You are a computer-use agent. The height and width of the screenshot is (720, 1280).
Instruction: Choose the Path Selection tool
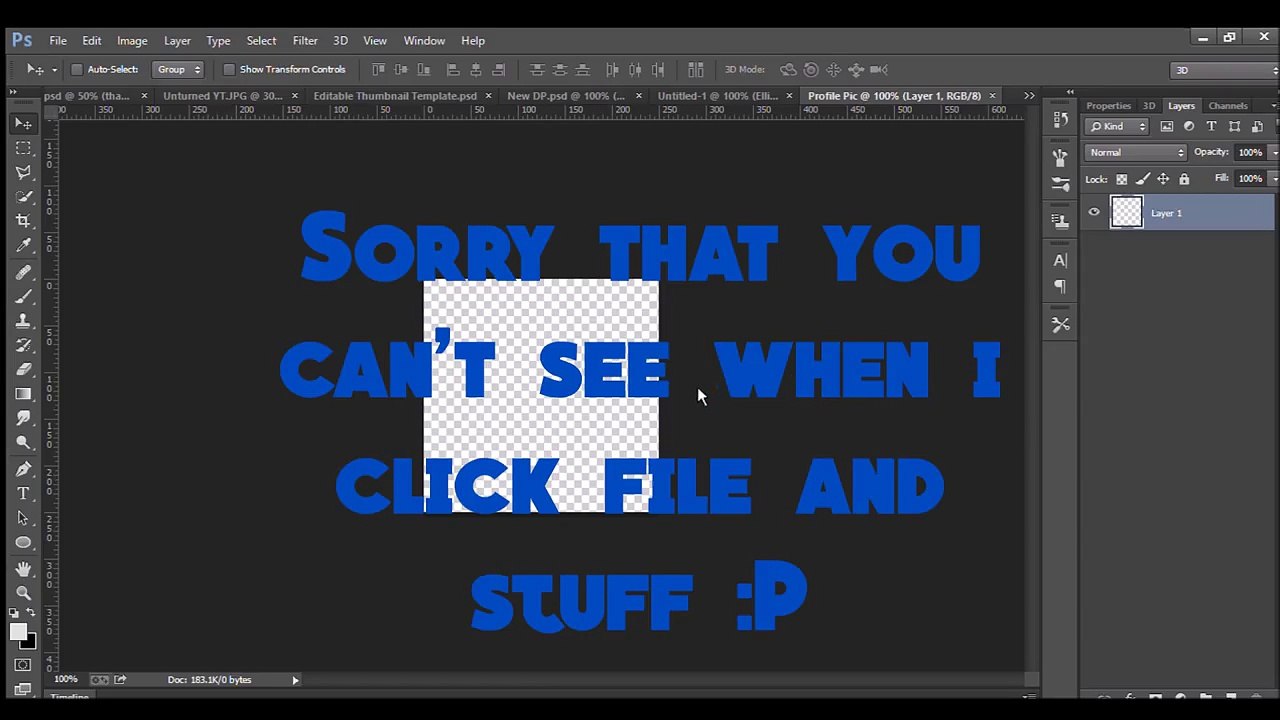(x=23, y=518)
